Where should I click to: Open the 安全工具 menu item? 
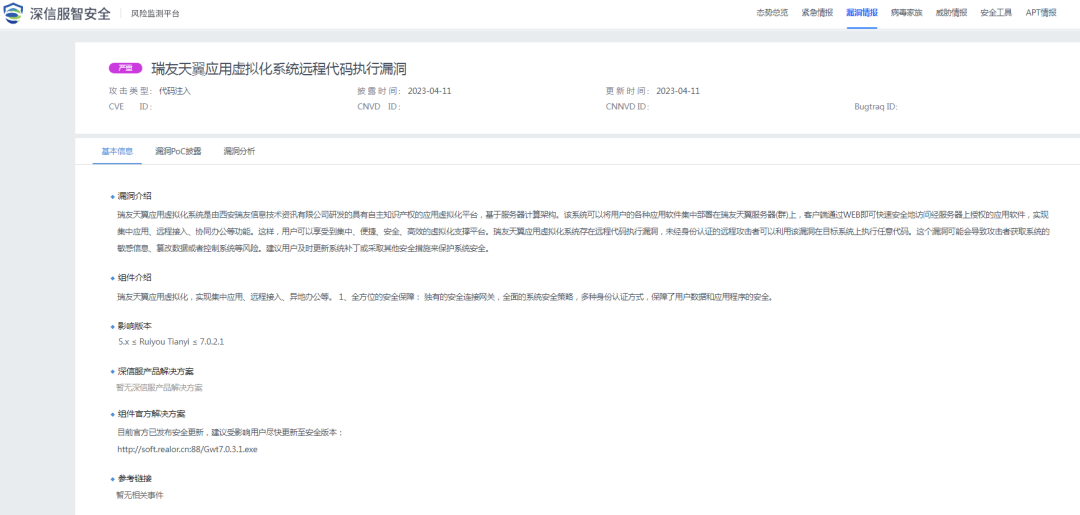[x=996, y=12]
